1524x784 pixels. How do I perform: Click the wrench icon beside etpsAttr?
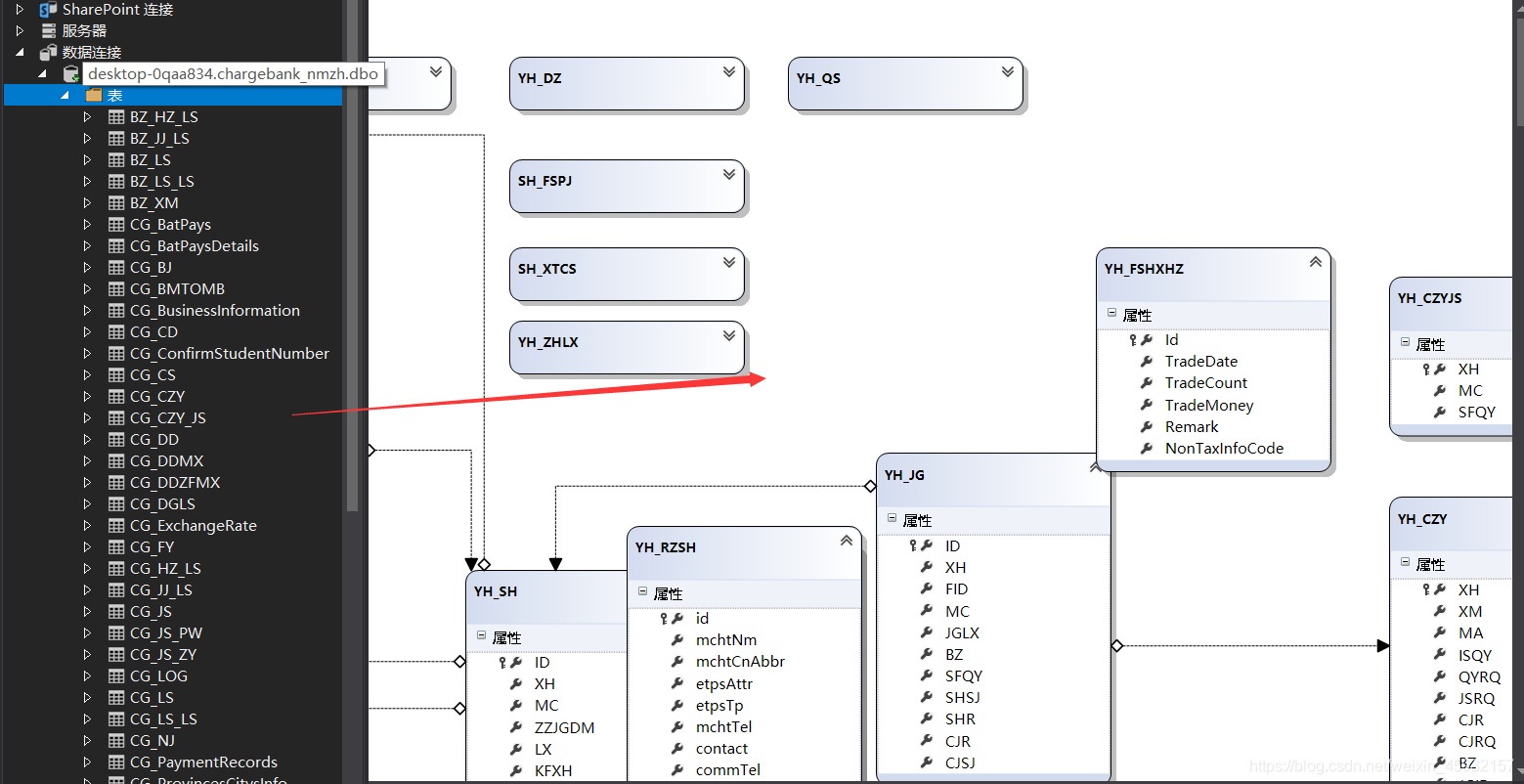coord(677,684)
